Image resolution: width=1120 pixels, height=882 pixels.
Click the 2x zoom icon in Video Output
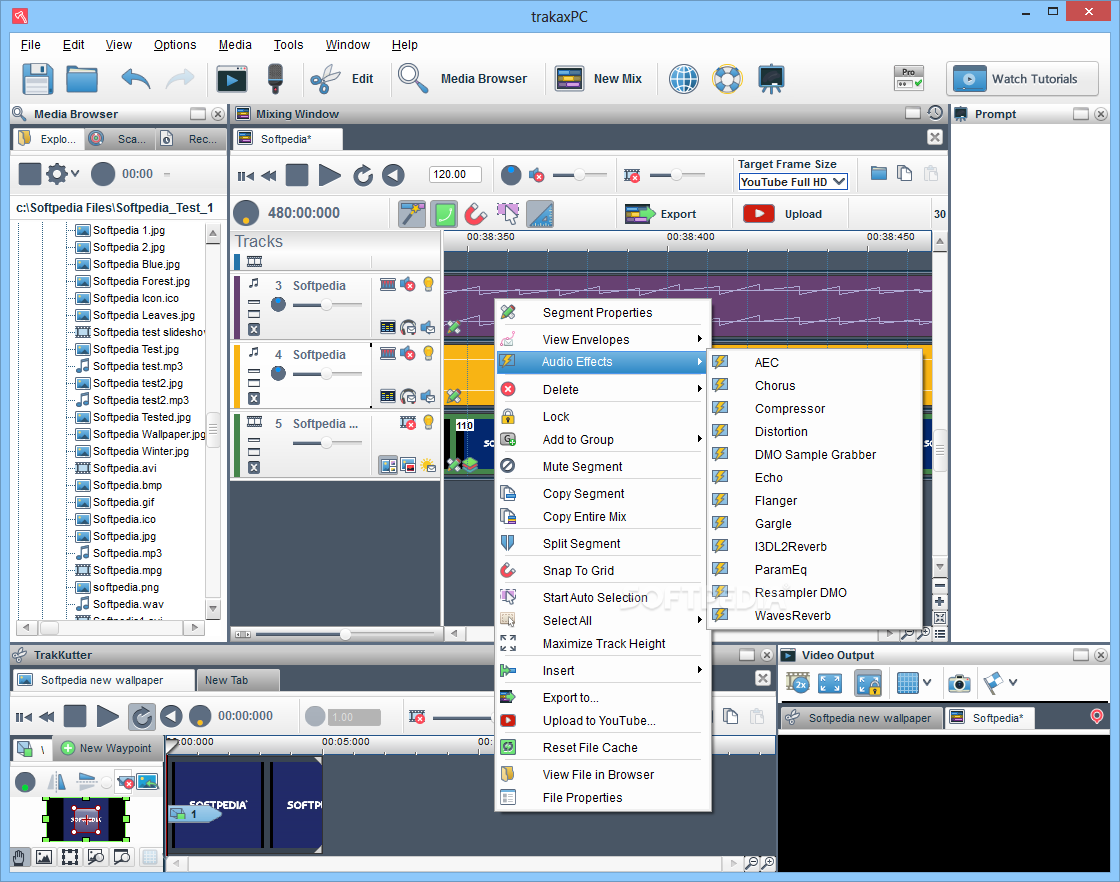coord(798,683)
